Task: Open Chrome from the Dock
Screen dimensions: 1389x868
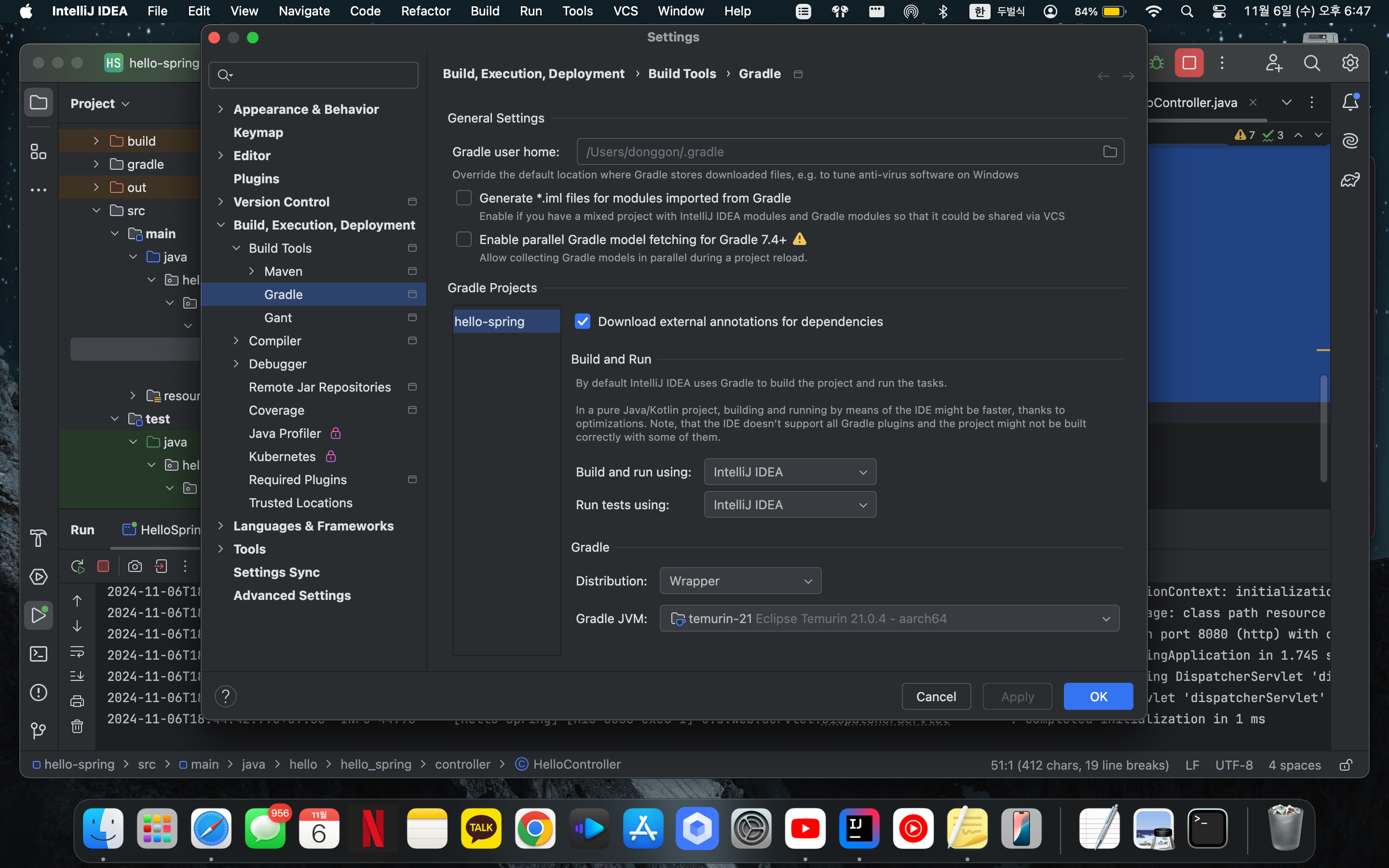Action: pos(535,828)
